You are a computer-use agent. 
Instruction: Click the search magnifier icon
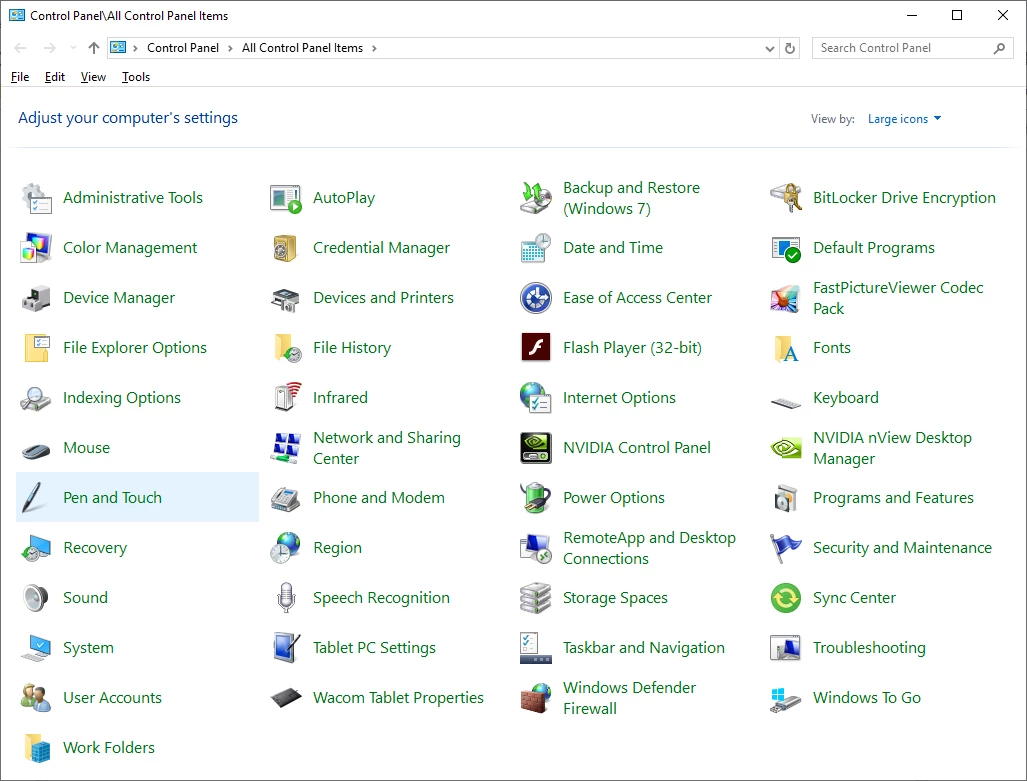tap(999, 48)
